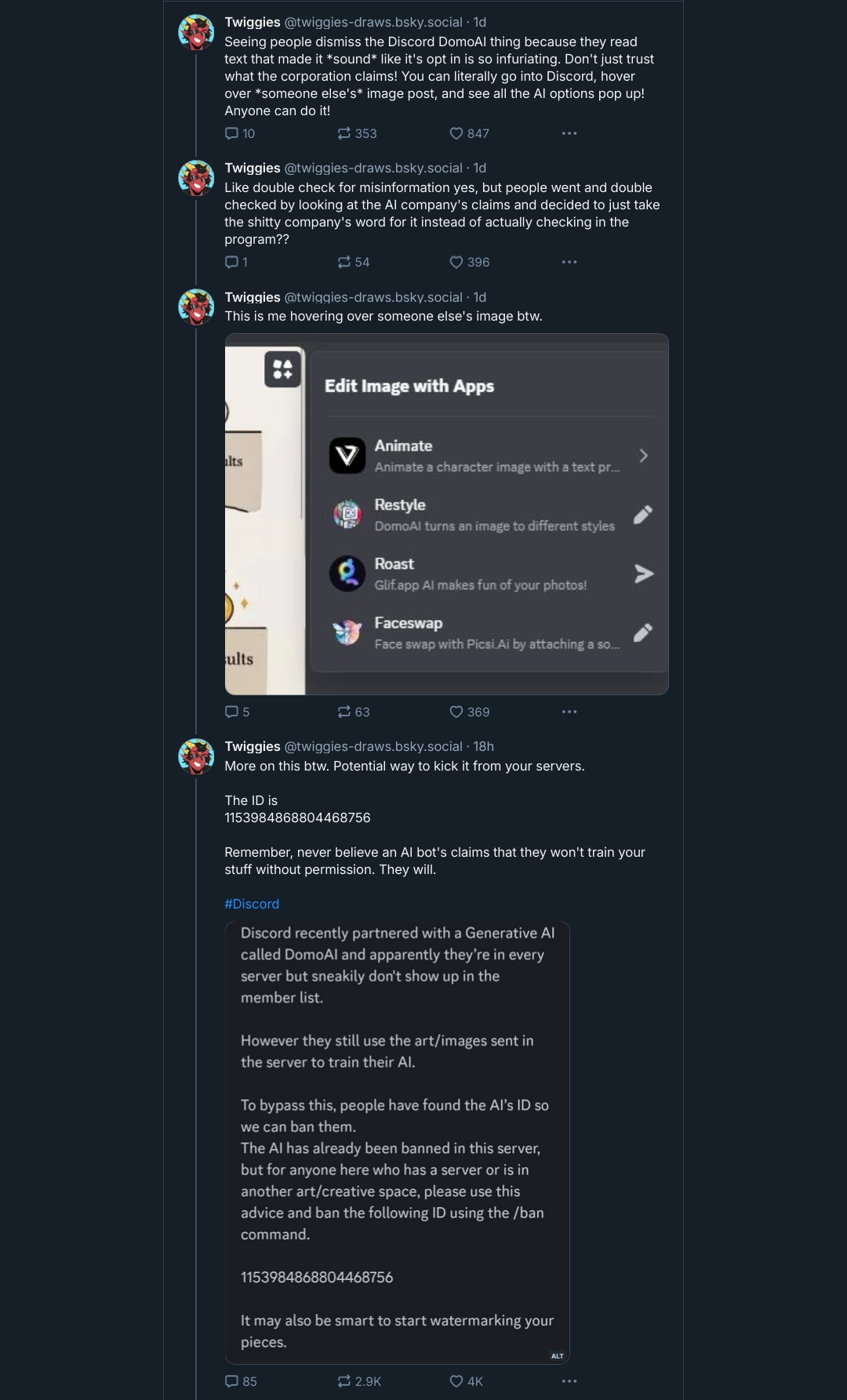Reply to the image post with 5 comments

[237, 712]
